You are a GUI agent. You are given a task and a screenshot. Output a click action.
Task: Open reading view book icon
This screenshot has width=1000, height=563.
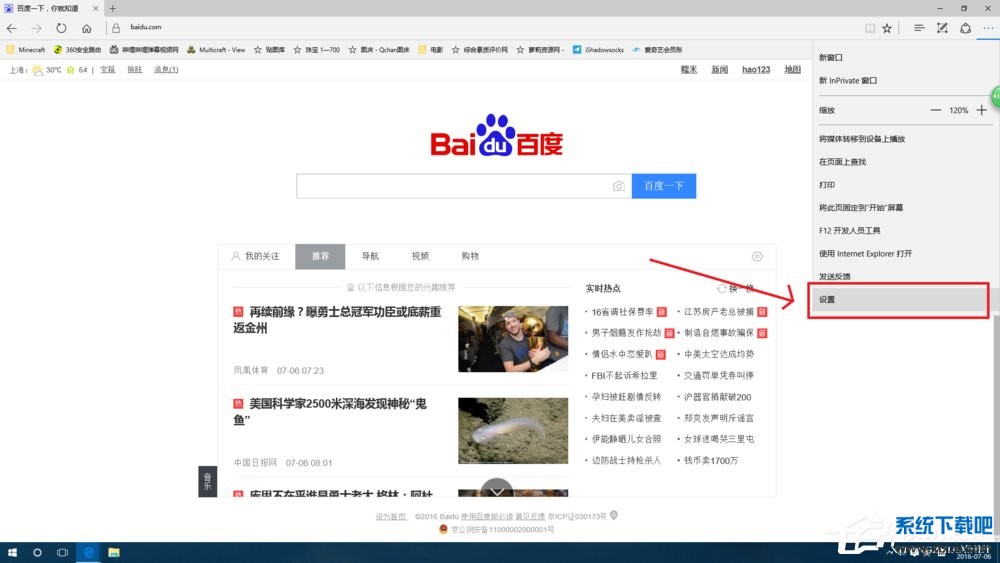869,28
